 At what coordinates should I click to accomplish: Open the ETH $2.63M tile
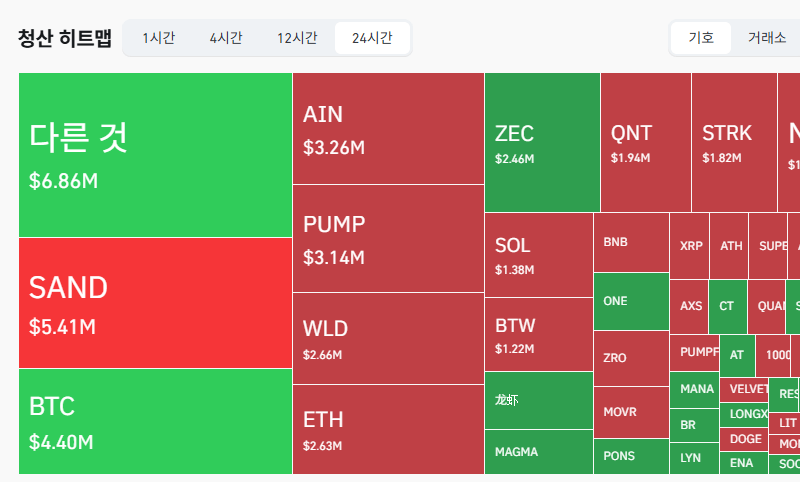click(388, 429)
